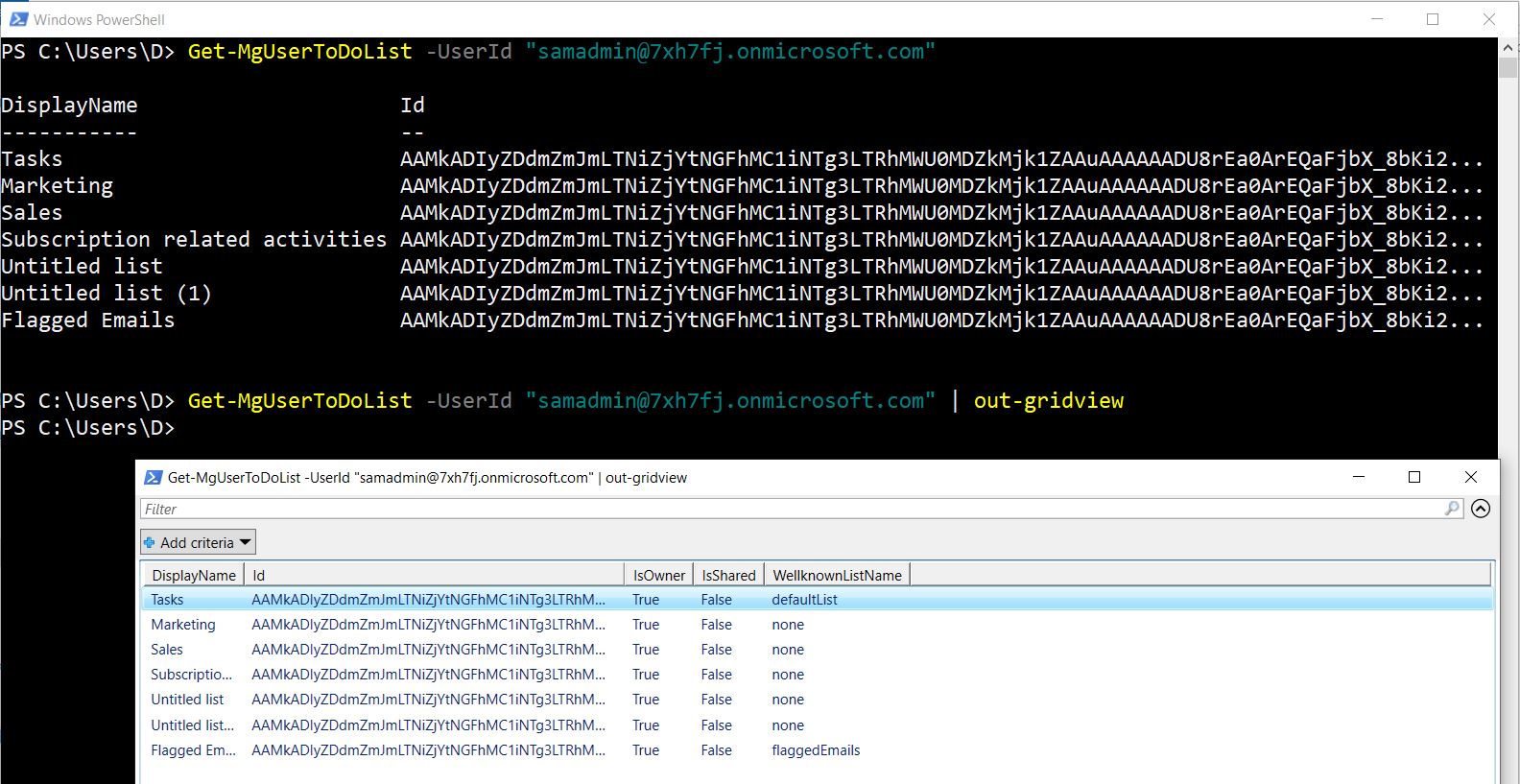Click the flaggedEmails cell value
The height and width of the screenshot is (784, 1520).
point(816,750)
